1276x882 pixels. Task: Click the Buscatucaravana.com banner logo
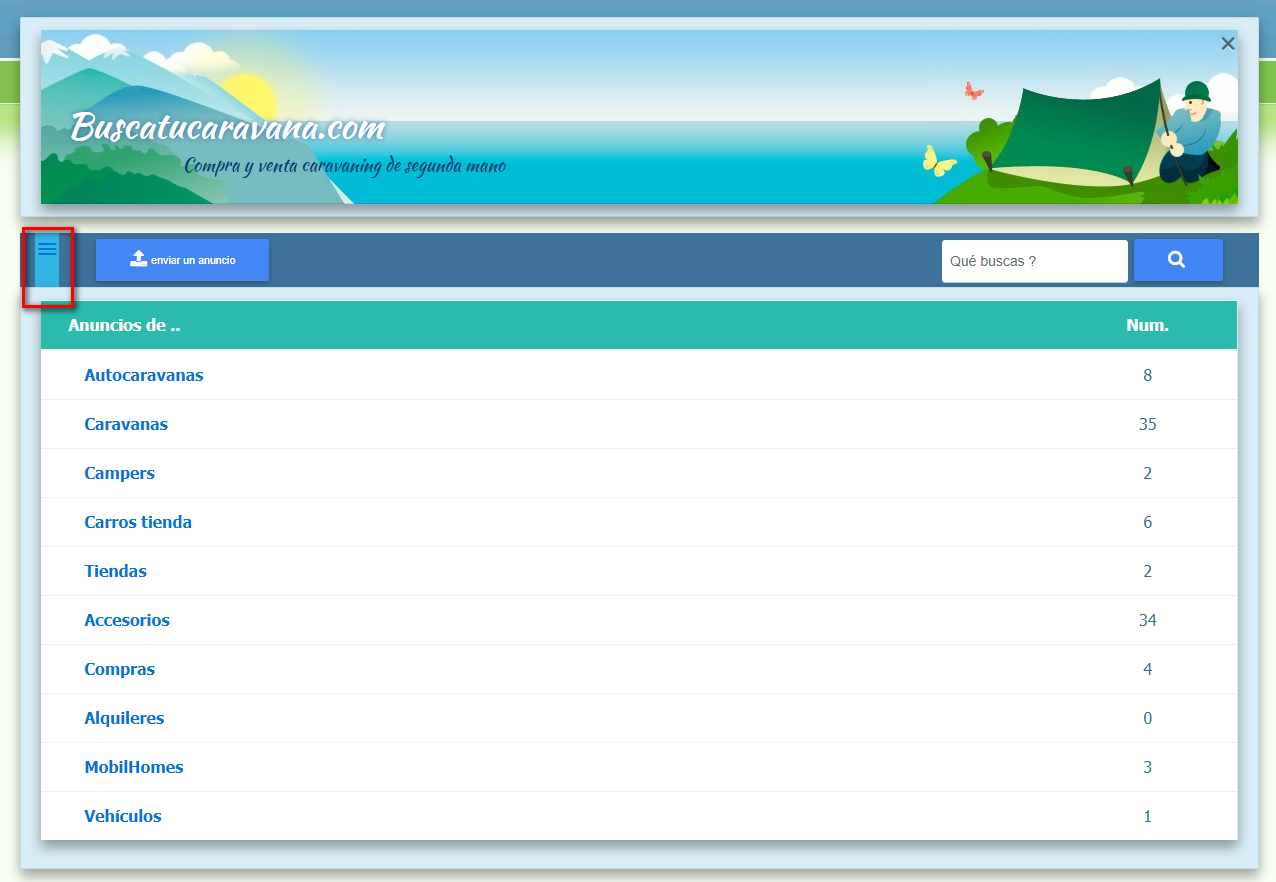[x=228, y=129]
